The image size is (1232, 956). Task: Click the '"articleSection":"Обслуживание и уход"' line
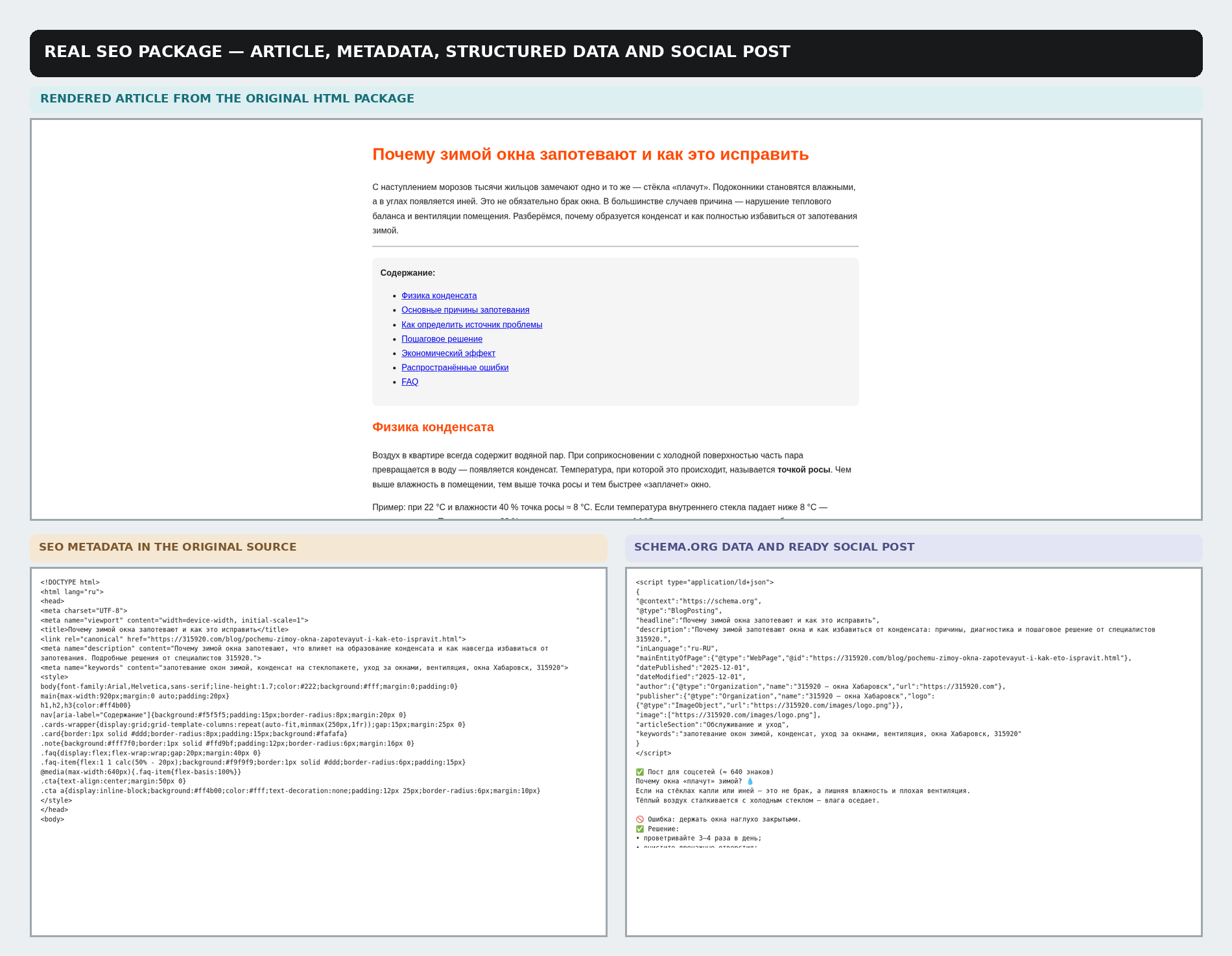[x=713, y=724]
